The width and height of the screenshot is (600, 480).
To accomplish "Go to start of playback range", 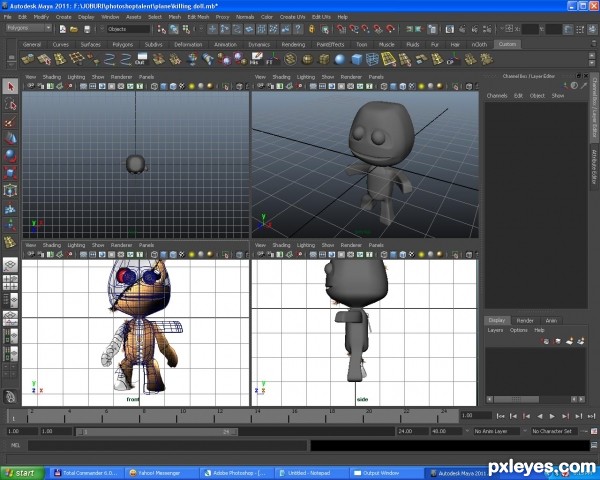I will [x=500, y=416].
